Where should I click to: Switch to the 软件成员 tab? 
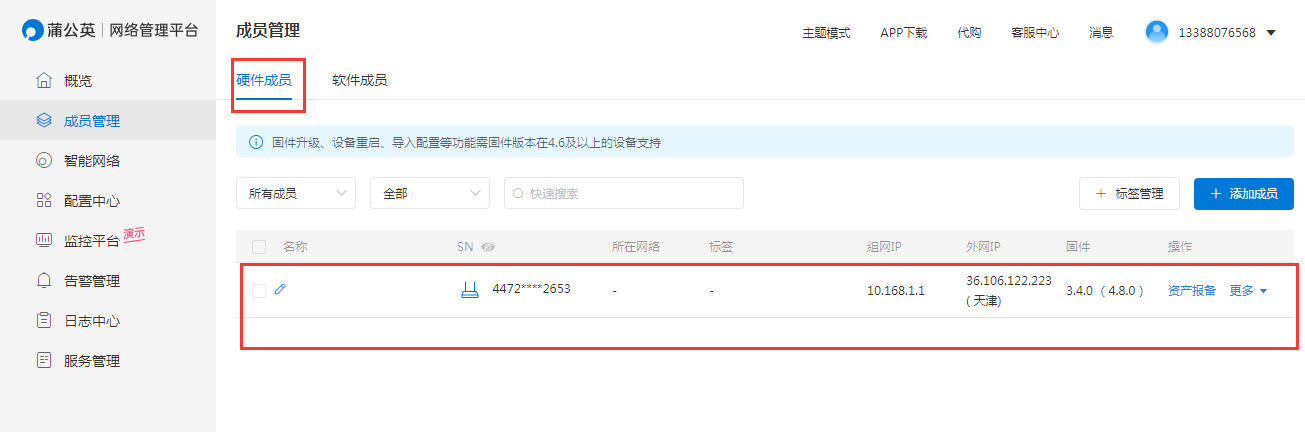coord(359,80)
